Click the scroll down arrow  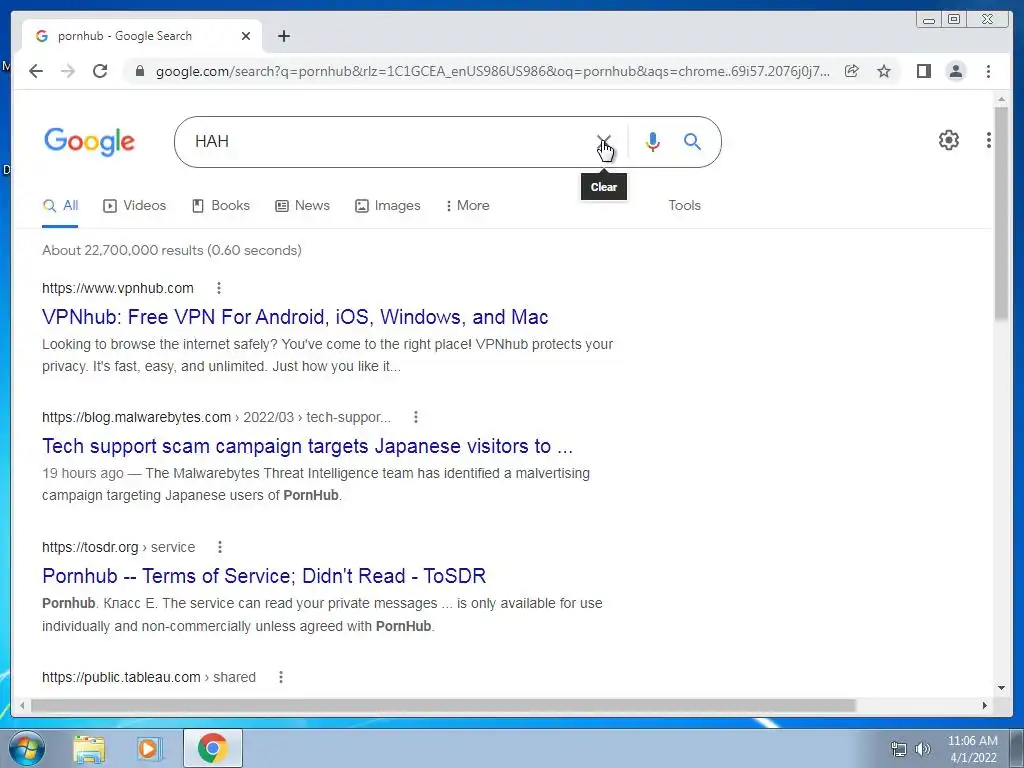(x=1001, y=688)
